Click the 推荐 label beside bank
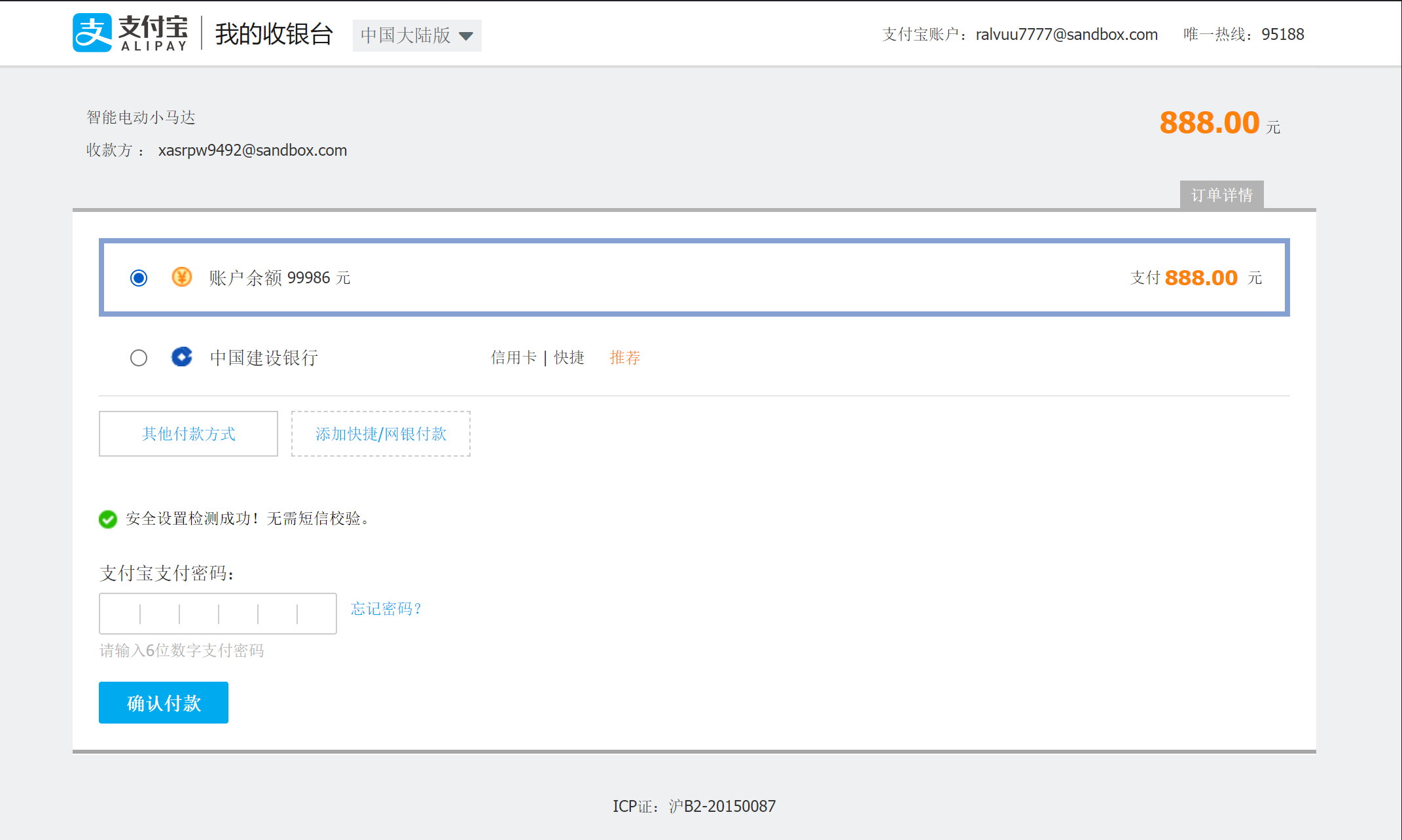Image resolution: width=1402 pixels, height=840 pixels. pyautogui.click(x=624, y=358)
